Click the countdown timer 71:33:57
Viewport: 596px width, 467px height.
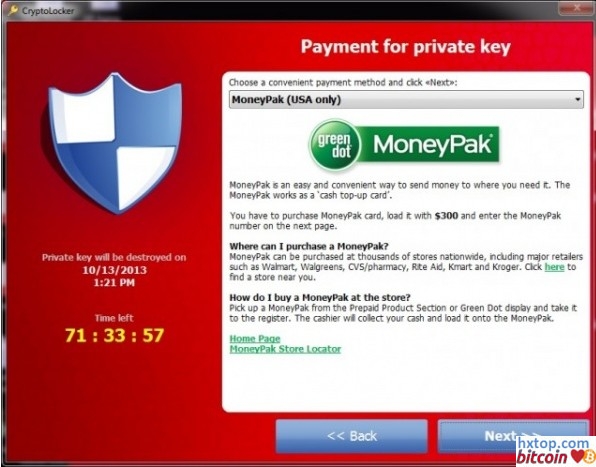click(114, 335)
